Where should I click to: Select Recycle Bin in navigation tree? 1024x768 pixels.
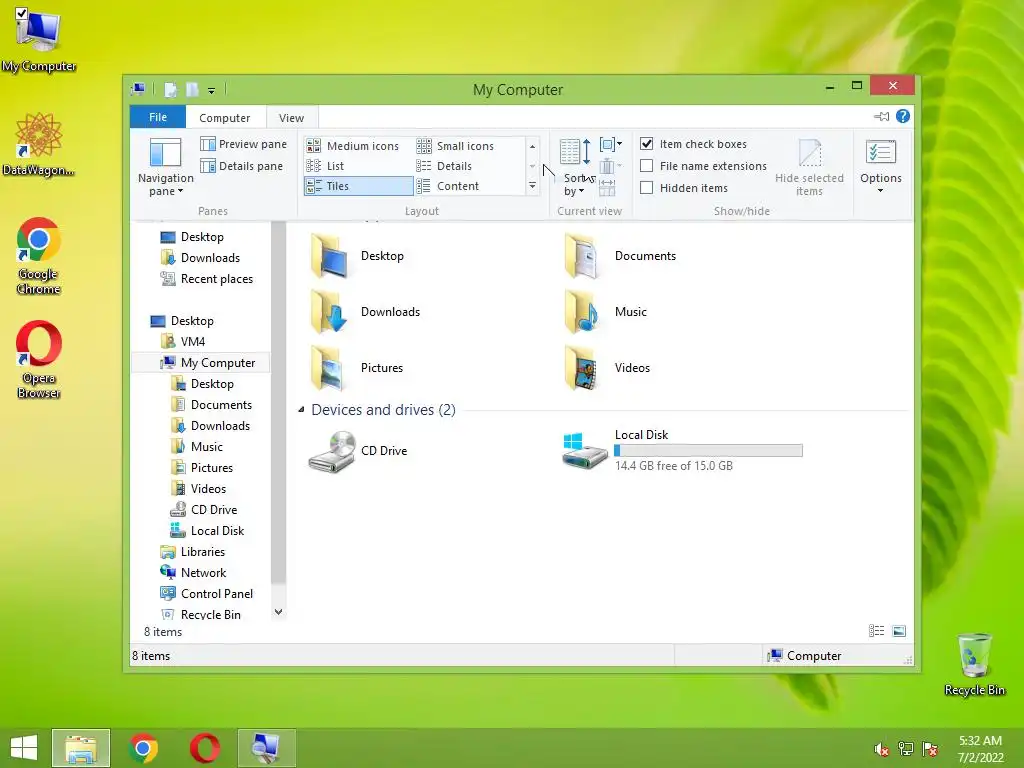click(x=200, y=615)
